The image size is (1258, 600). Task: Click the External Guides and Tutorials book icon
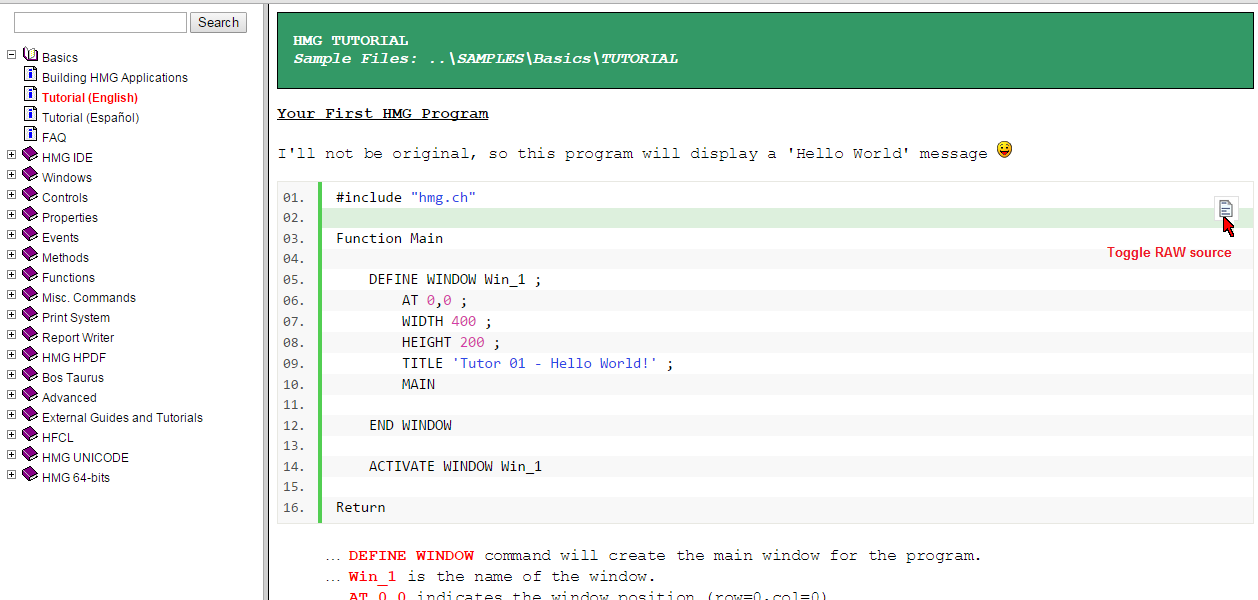[30, 415]
